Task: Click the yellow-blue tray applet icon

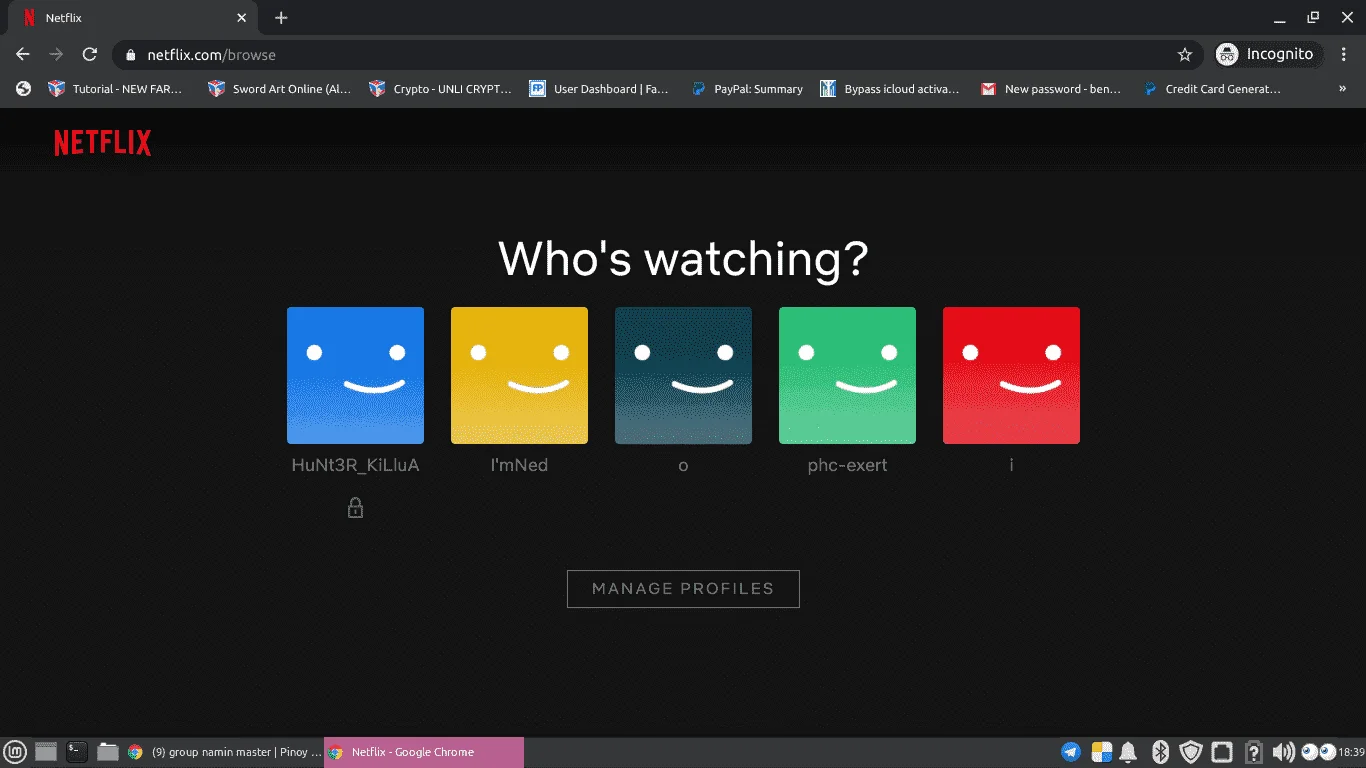Action: click(x=1102, y=752)
